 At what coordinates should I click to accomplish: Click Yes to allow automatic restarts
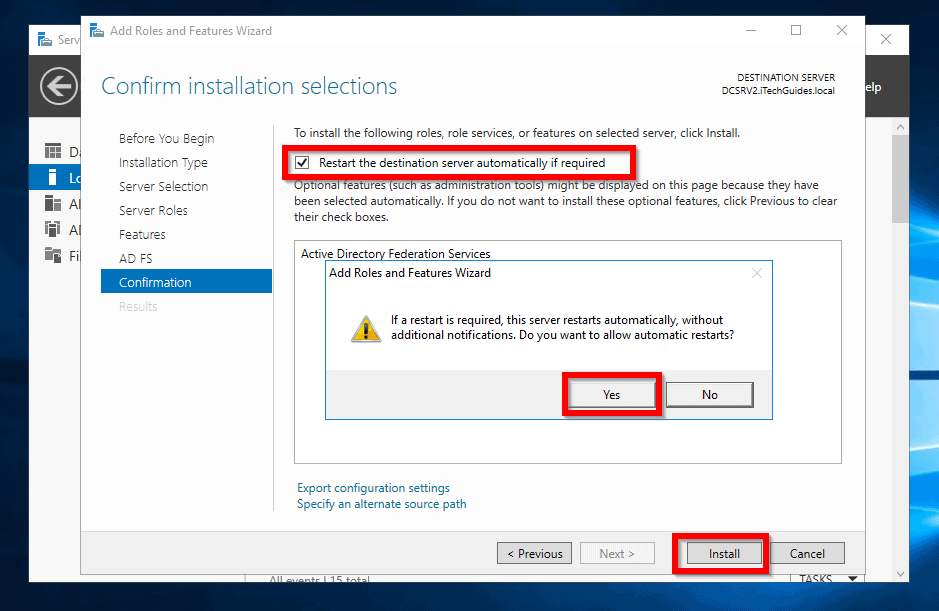(611, 394)
